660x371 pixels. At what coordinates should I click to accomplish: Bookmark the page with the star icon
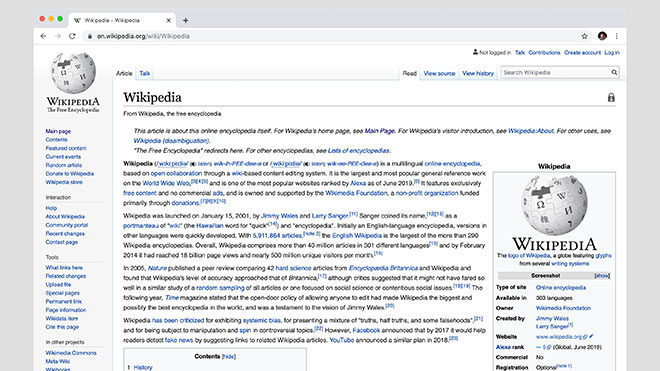click(584, 36)
